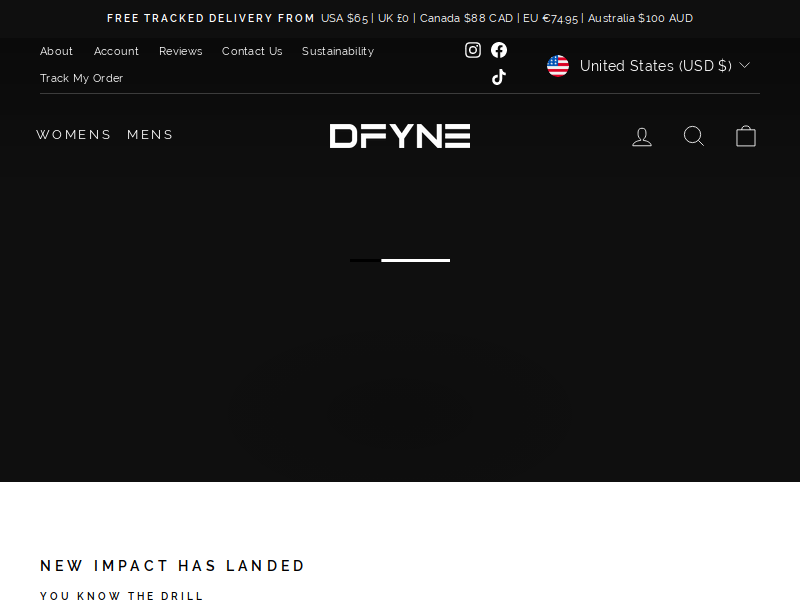Click the DFYNE logo
The width and height of the screenshot is (800, 600).
pyautogui.click(x=400, y=136)
